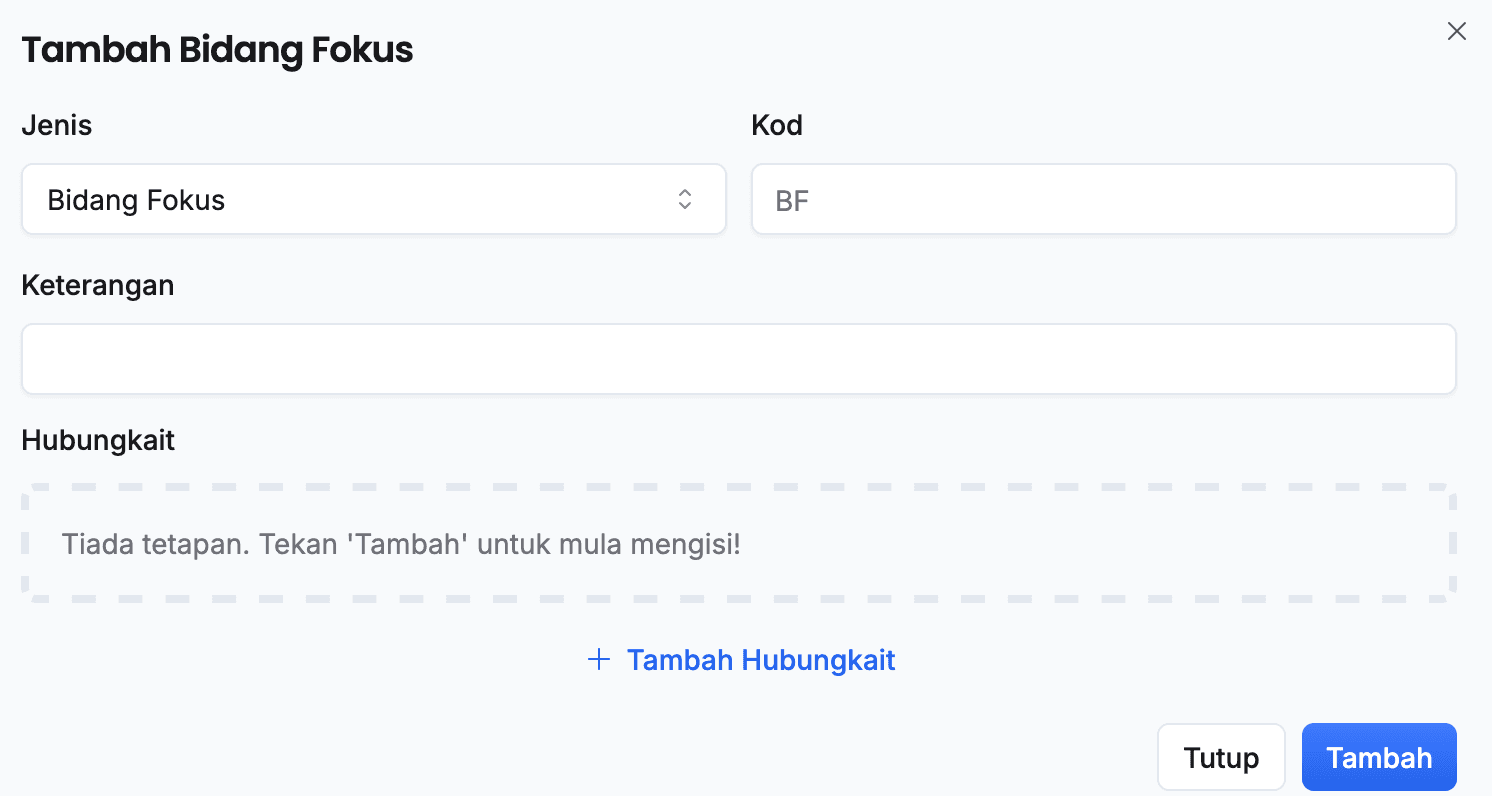The width and height of the screenshot is (1492, 796).
Task: Click the Tambah Hubungkait link
Action: 760,660
